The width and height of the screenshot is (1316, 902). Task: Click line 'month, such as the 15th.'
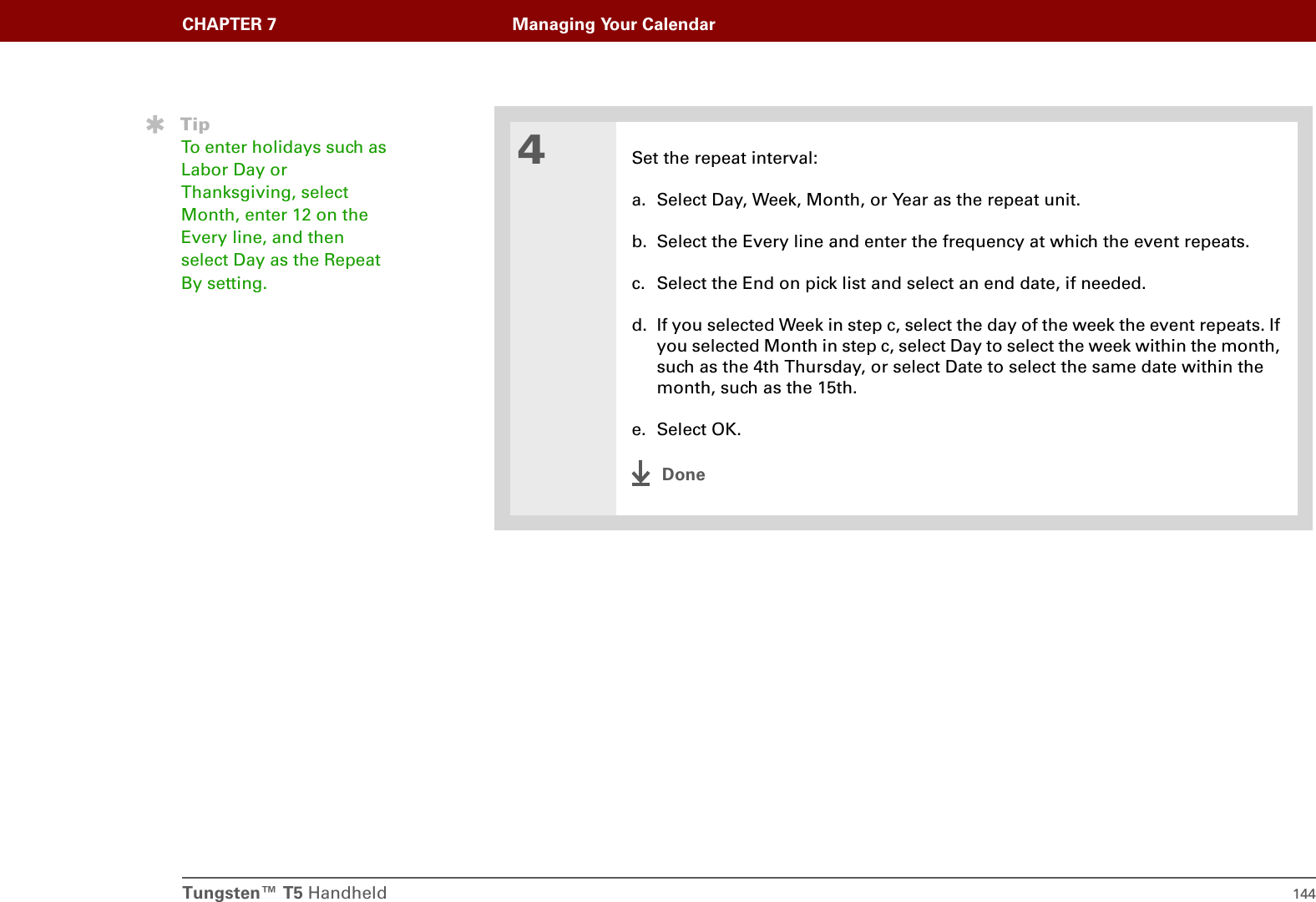(757, 388)
